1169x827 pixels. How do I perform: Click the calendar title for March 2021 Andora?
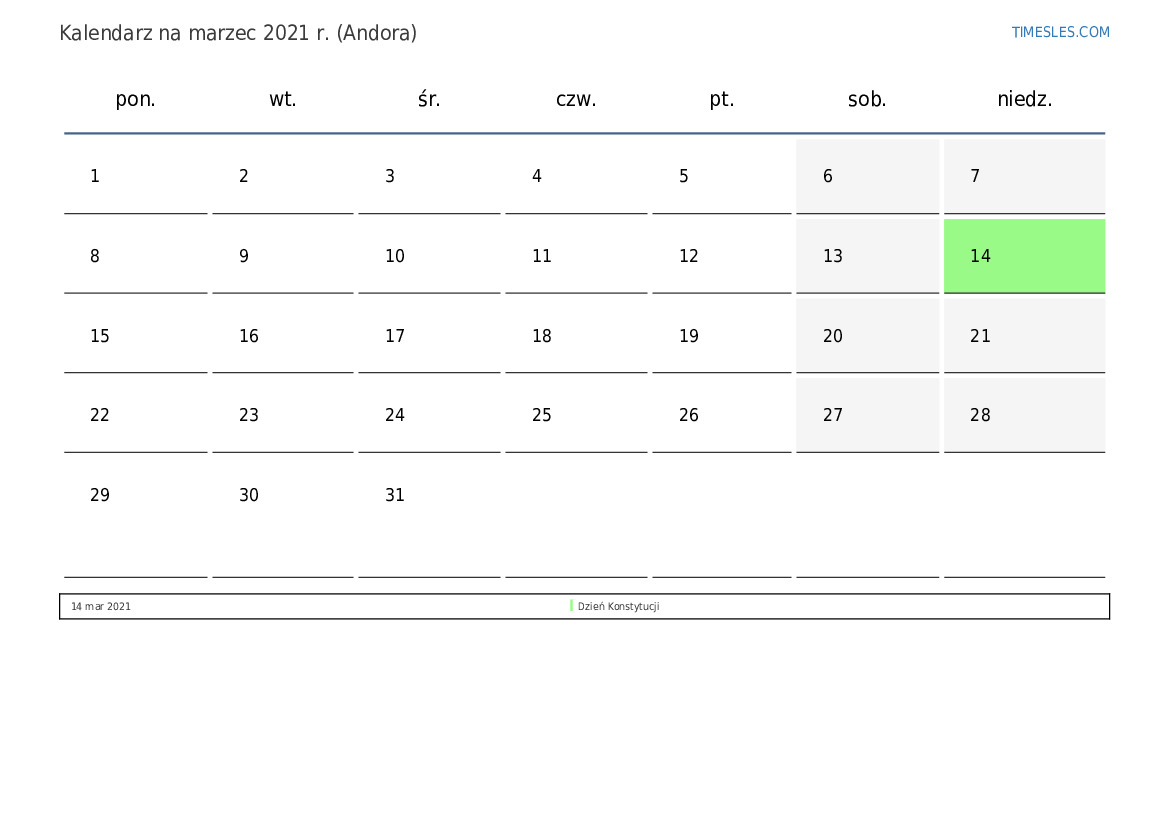238,34
